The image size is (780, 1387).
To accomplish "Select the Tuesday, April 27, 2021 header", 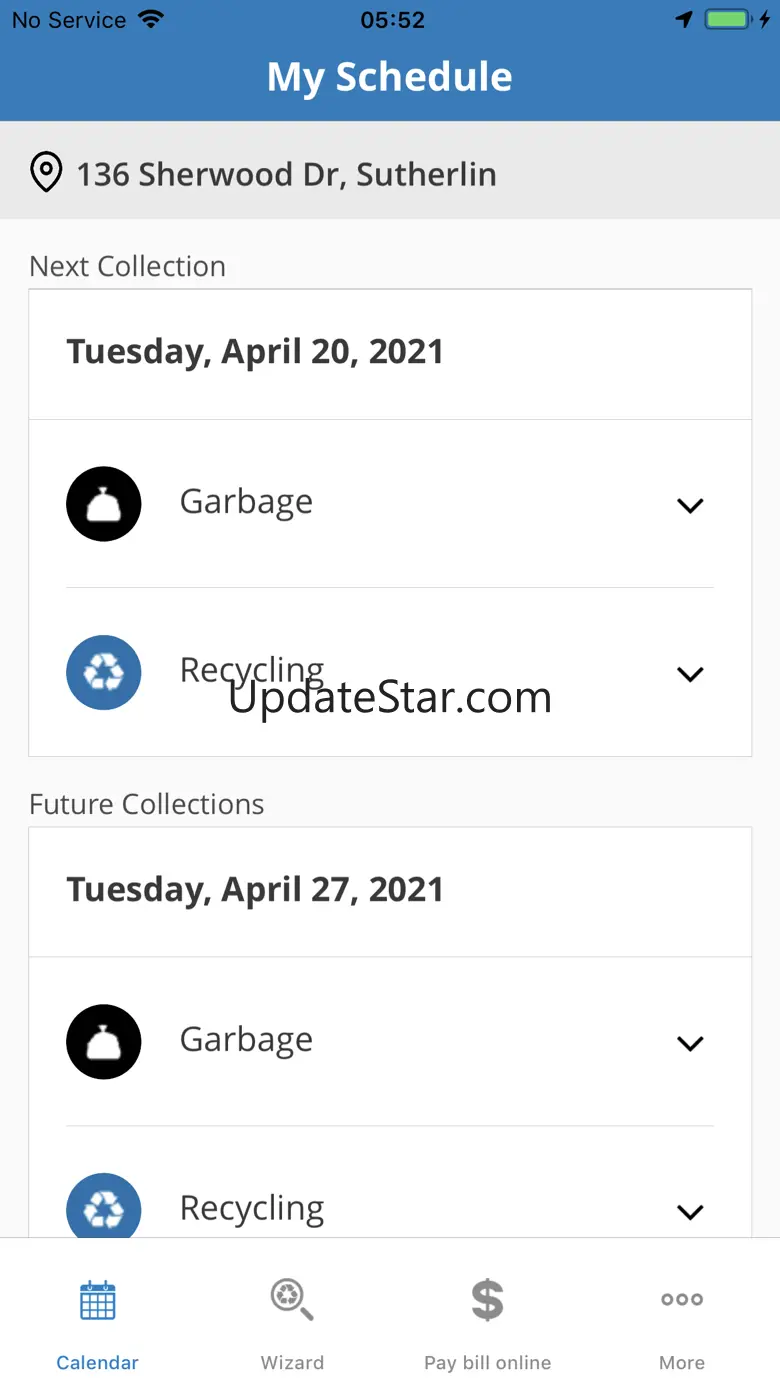I will coord(255,890).
